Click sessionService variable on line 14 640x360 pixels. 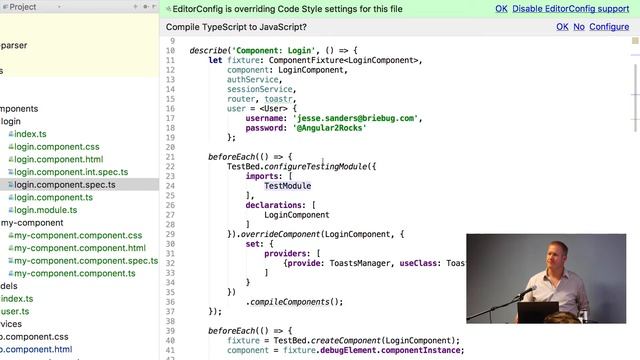click(260, 89)
